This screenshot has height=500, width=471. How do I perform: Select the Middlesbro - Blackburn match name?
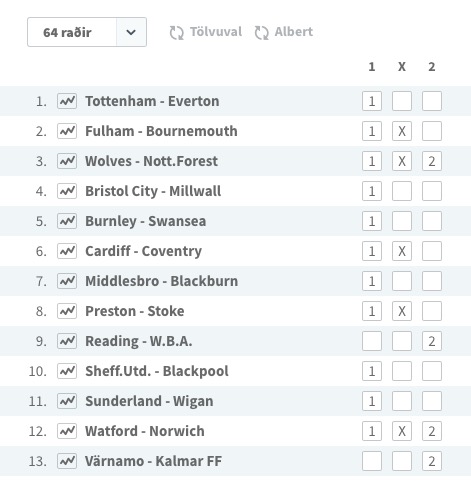click(x=162, y=281)
